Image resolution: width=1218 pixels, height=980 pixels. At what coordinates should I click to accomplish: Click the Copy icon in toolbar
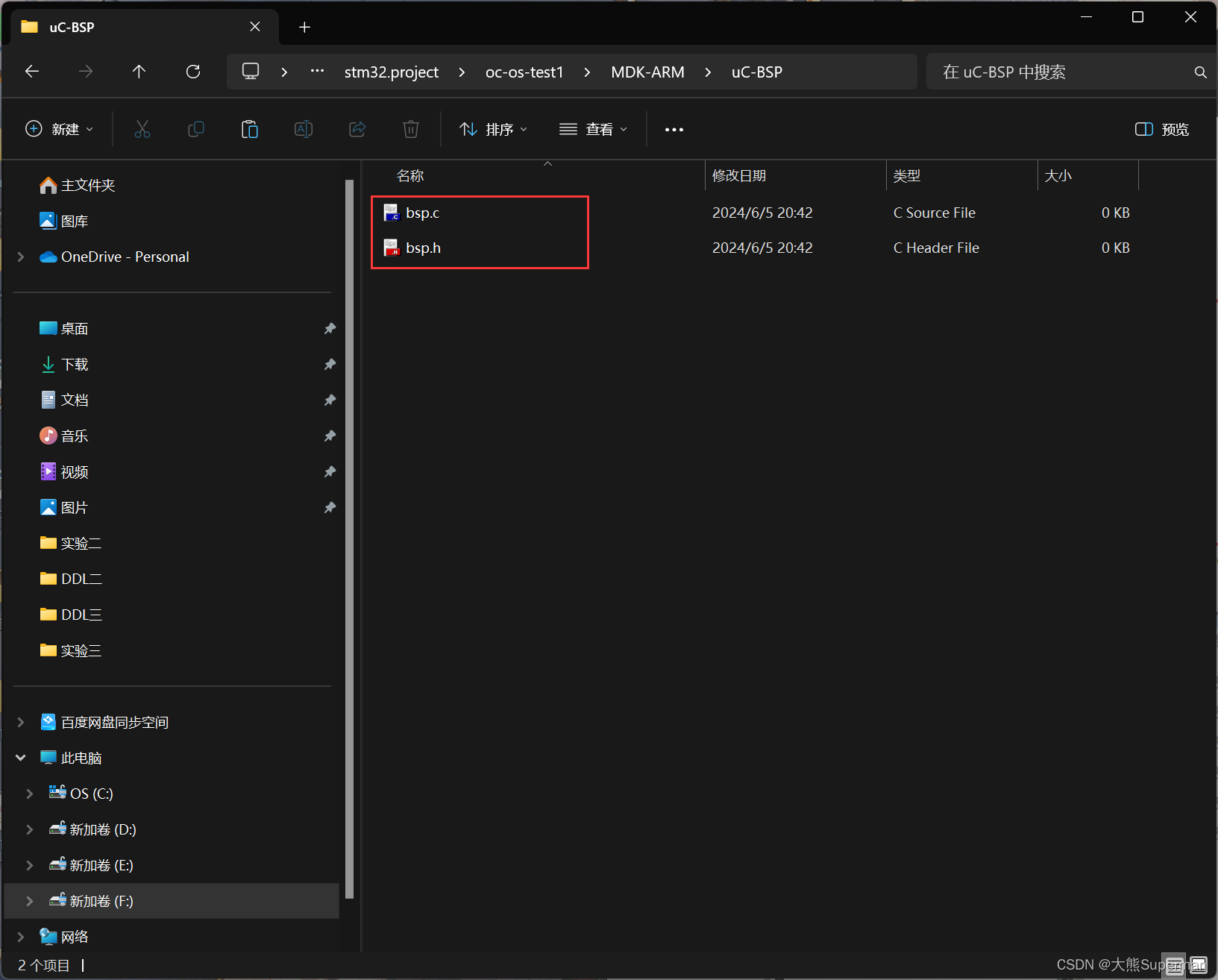click(x=196, y=129)
